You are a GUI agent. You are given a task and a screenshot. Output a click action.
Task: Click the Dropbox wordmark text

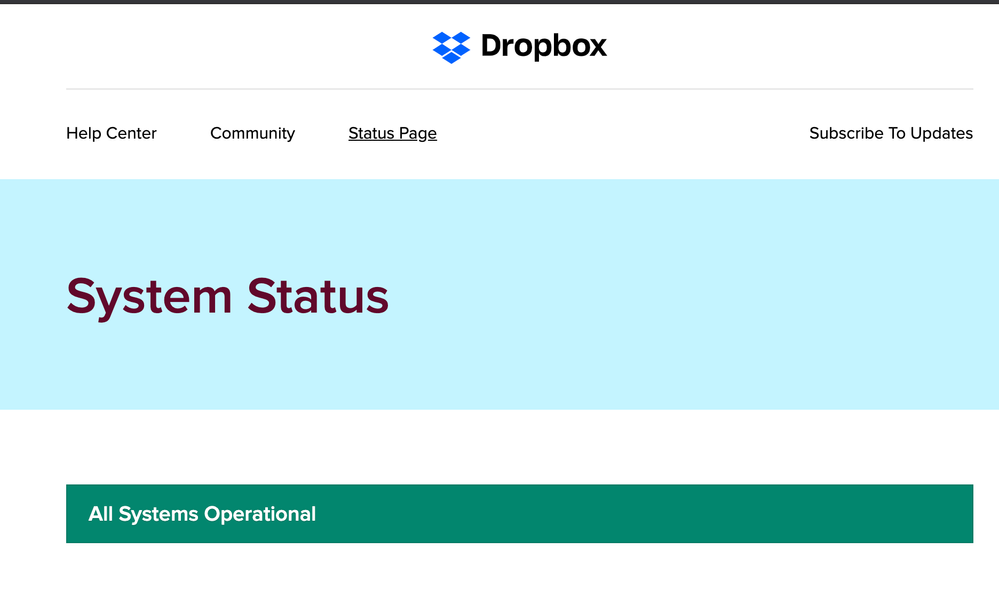(543, 46)
